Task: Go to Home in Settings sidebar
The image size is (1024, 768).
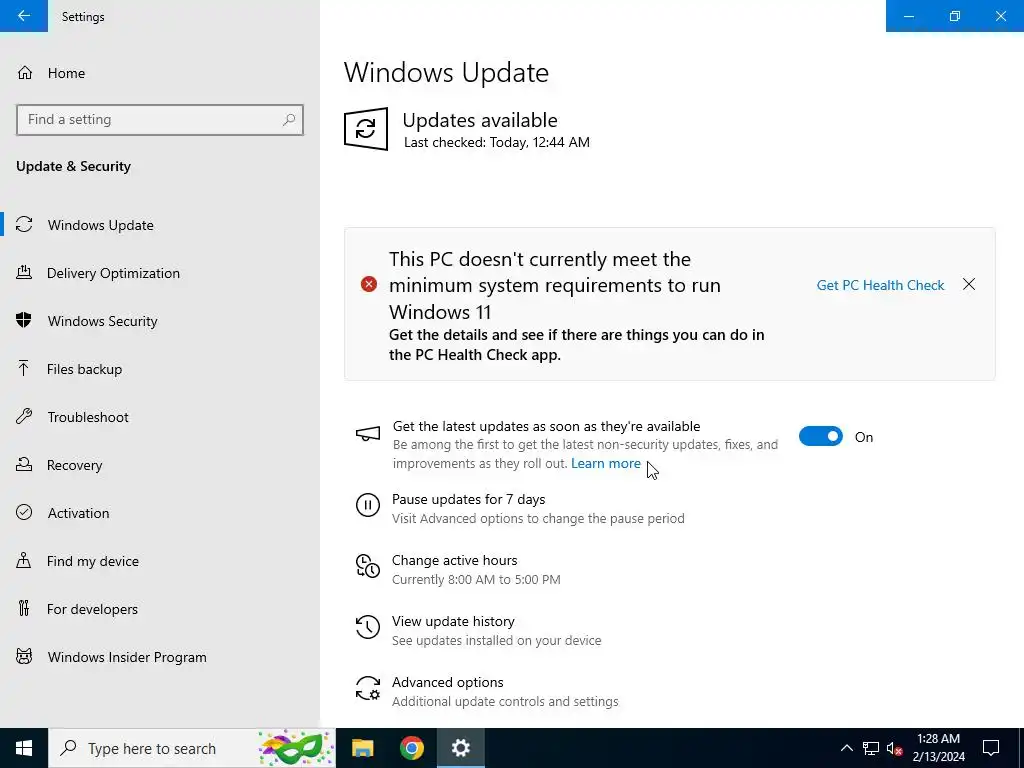Action: 160,72
